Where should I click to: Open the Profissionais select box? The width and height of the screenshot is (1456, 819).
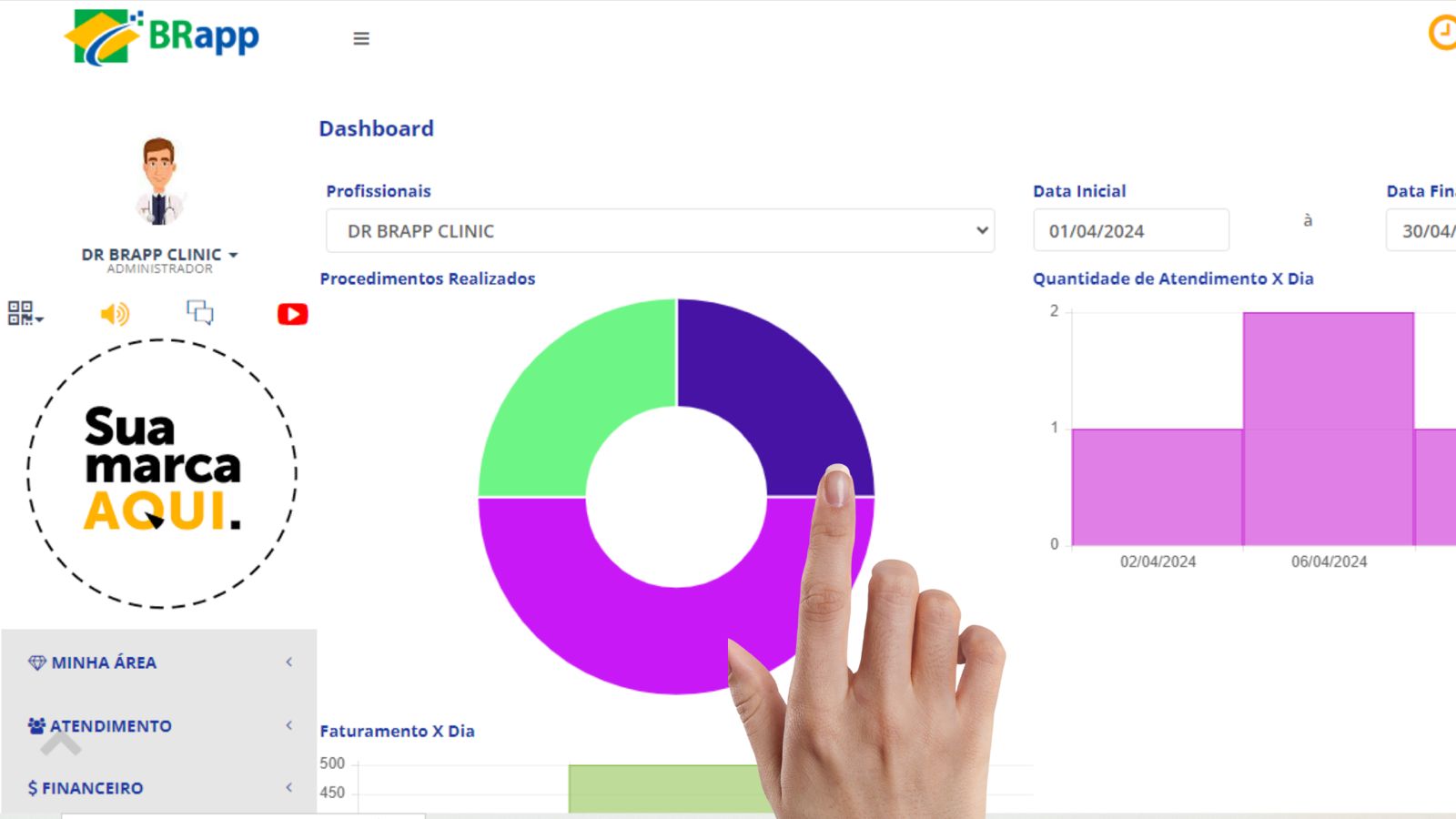660,231
